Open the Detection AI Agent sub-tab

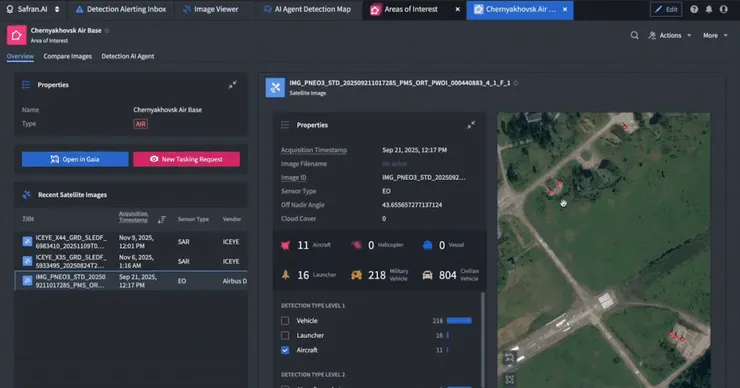pos(127,56)
